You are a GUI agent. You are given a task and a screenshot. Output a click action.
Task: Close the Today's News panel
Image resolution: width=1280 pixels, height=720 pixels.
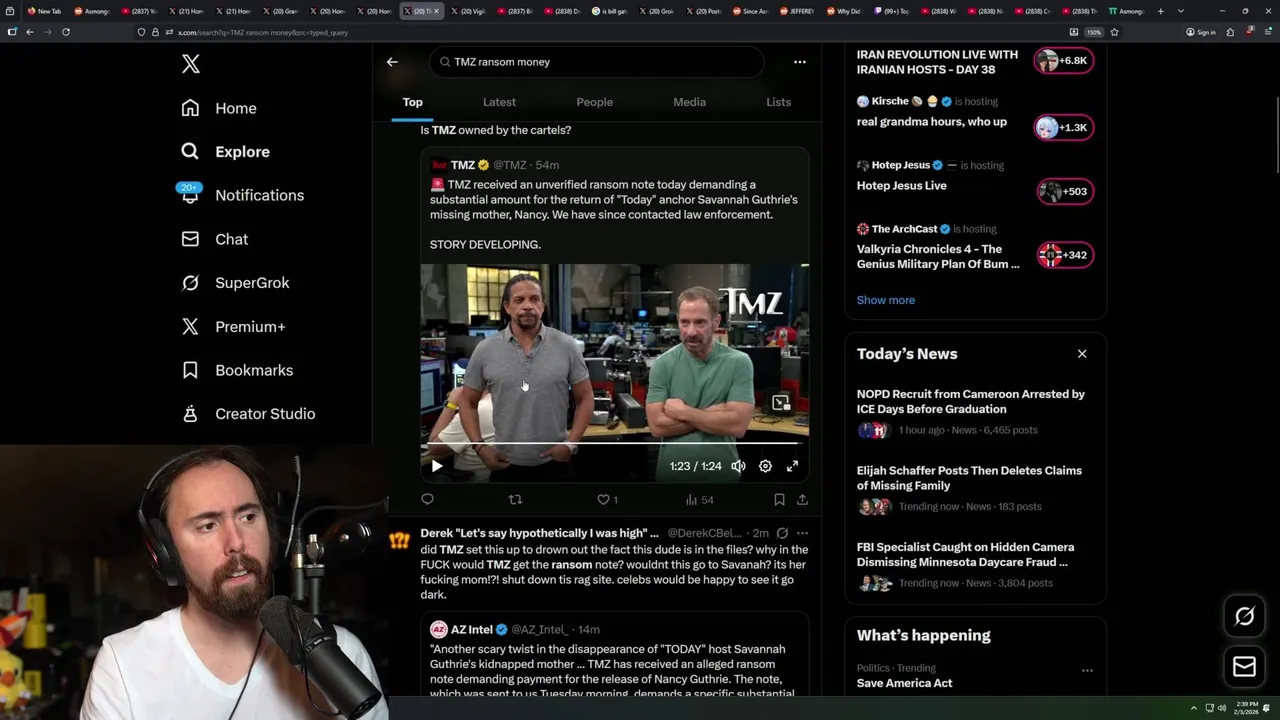(1082, 354)
